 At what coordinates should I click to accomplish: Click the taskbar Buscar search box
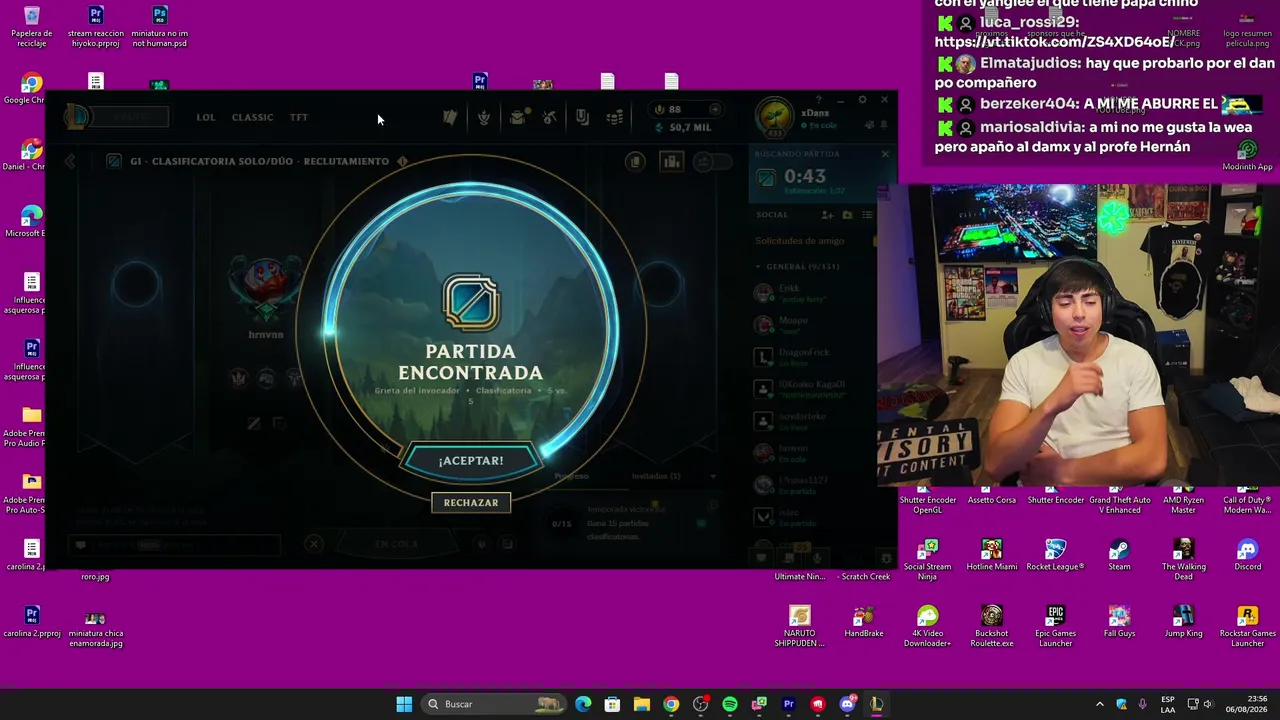point(494,704)
